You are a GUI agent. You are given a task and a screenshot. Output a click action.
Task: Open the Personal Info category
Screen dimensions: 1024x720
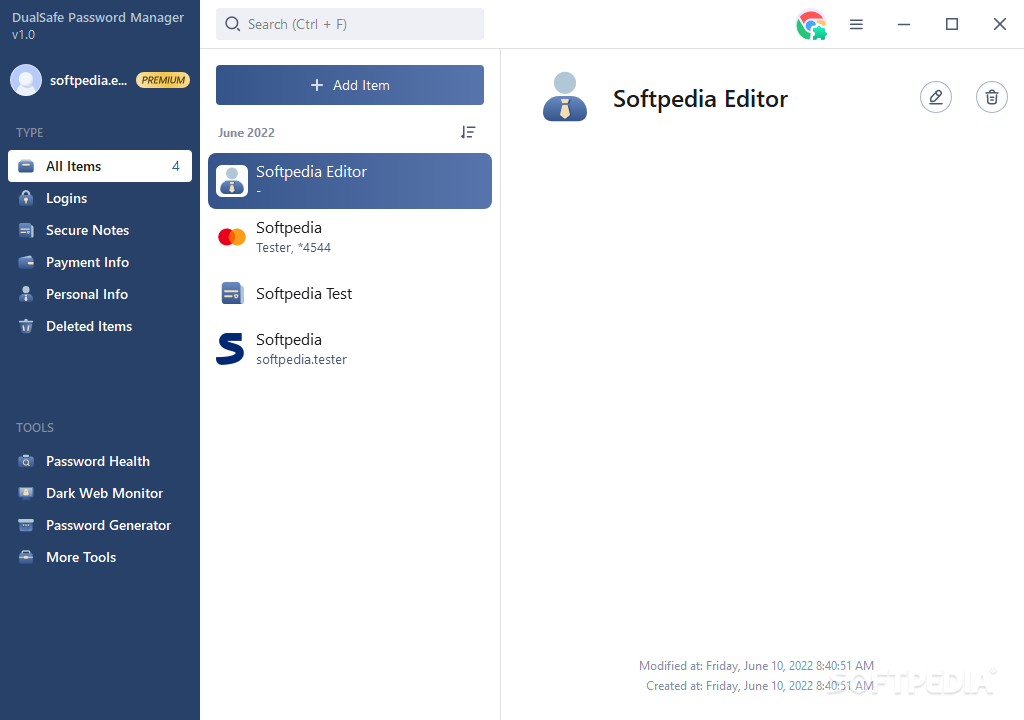100,294
